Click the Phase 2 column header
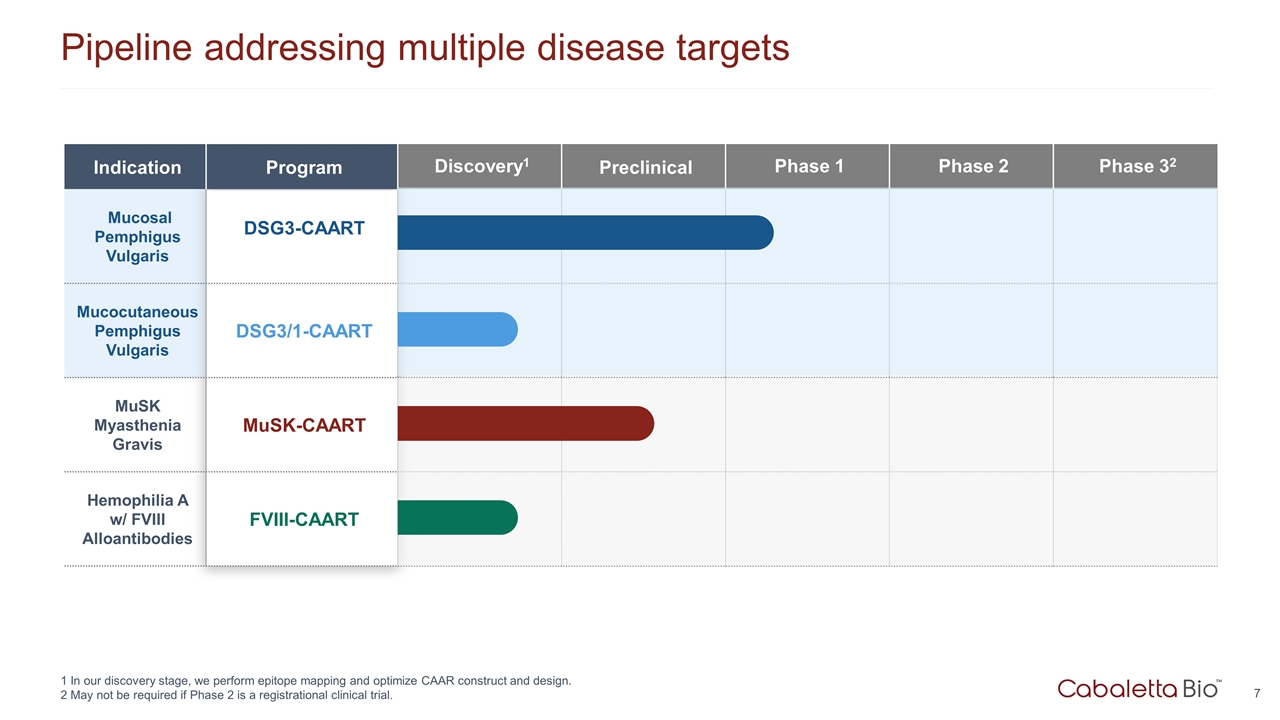Screen dimensions: 1280x720 tap(972, 166)
